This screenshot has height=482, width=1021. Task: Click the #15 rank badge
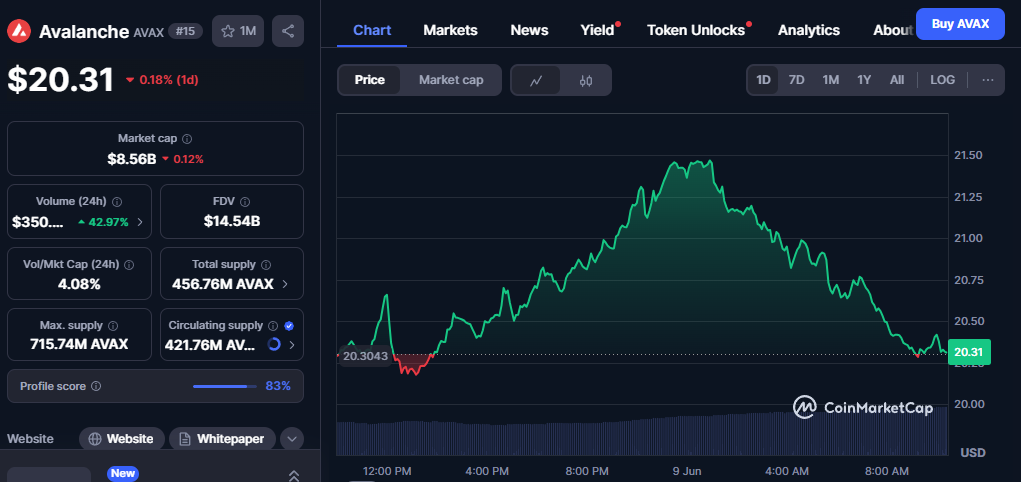point(186,31)
